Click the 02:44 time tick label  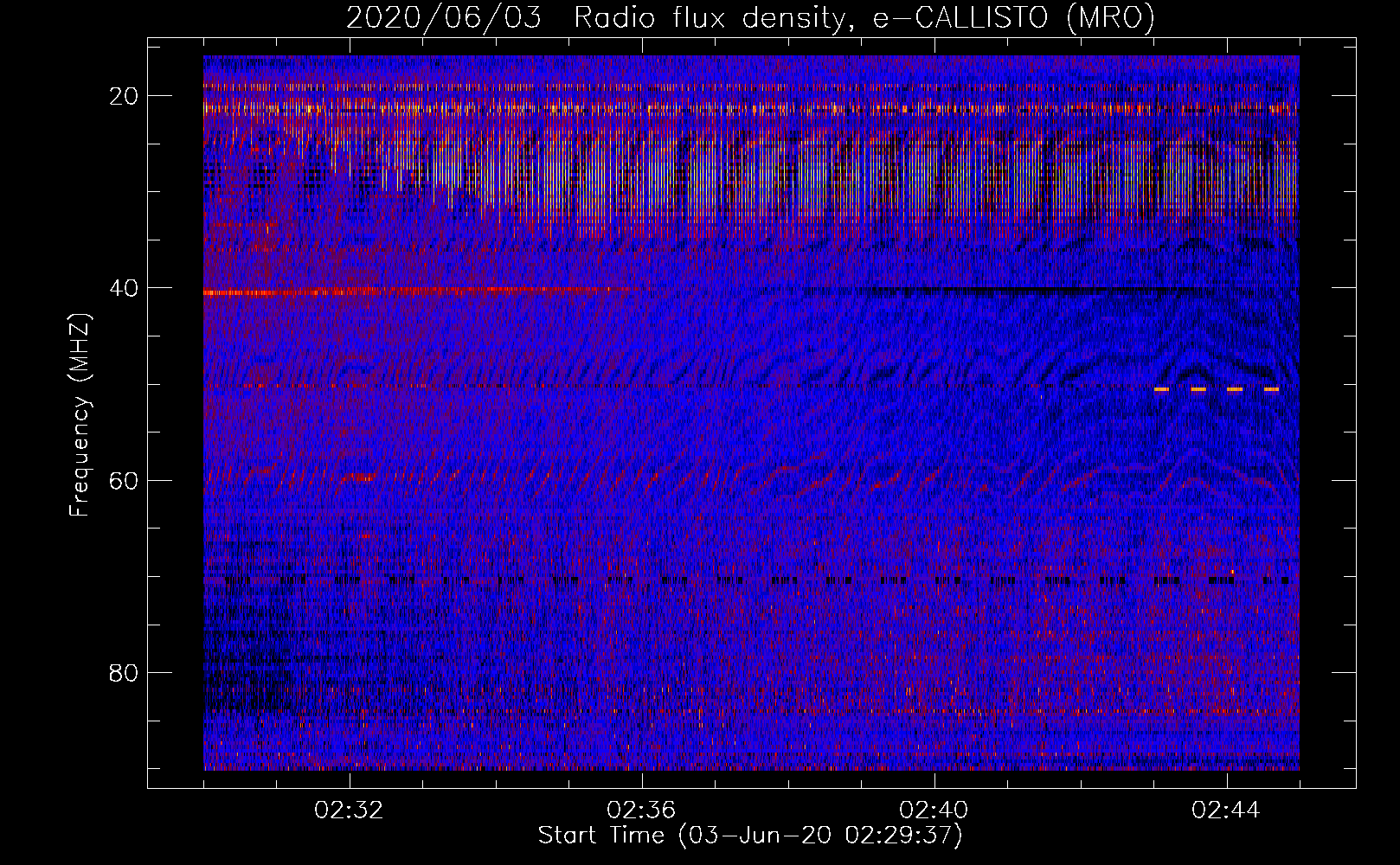coord(1226,811)
